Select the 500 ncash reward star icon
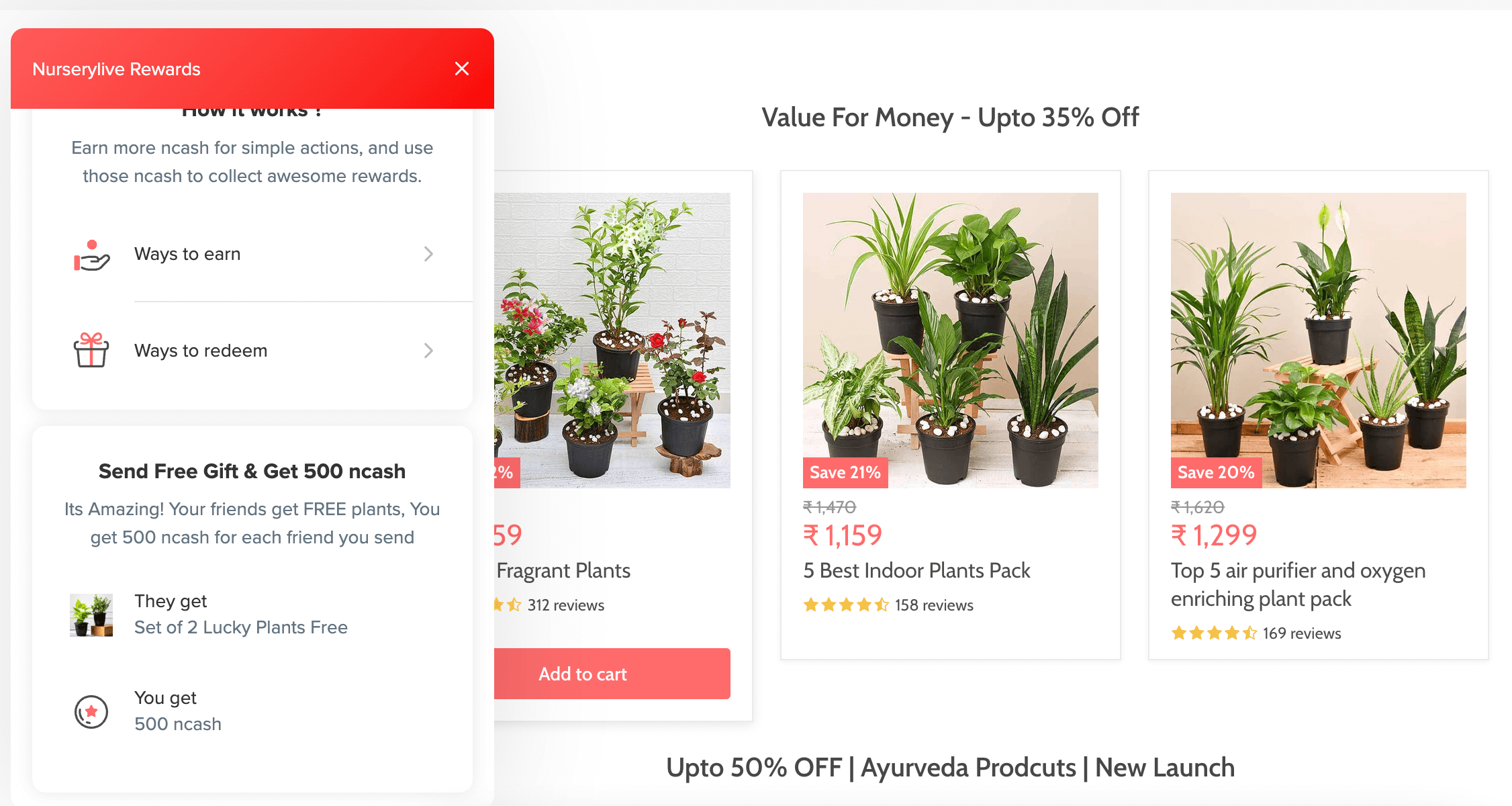1512x806 pixels. 91,711
